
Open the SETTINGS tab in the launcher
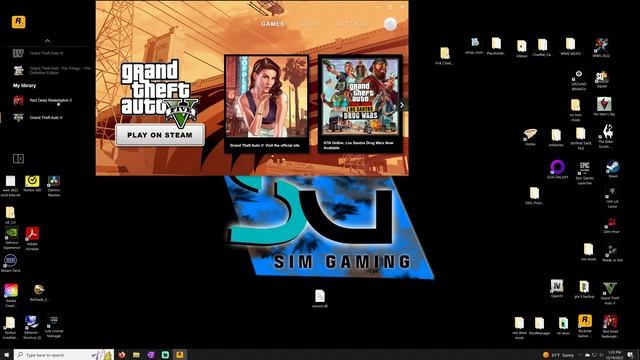(352, 24)
